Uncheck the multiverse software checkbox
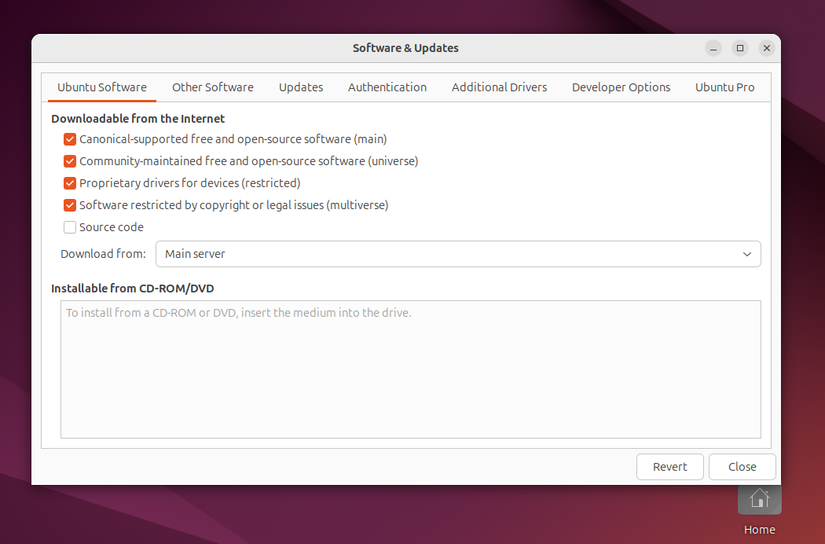 pos(70,206)
